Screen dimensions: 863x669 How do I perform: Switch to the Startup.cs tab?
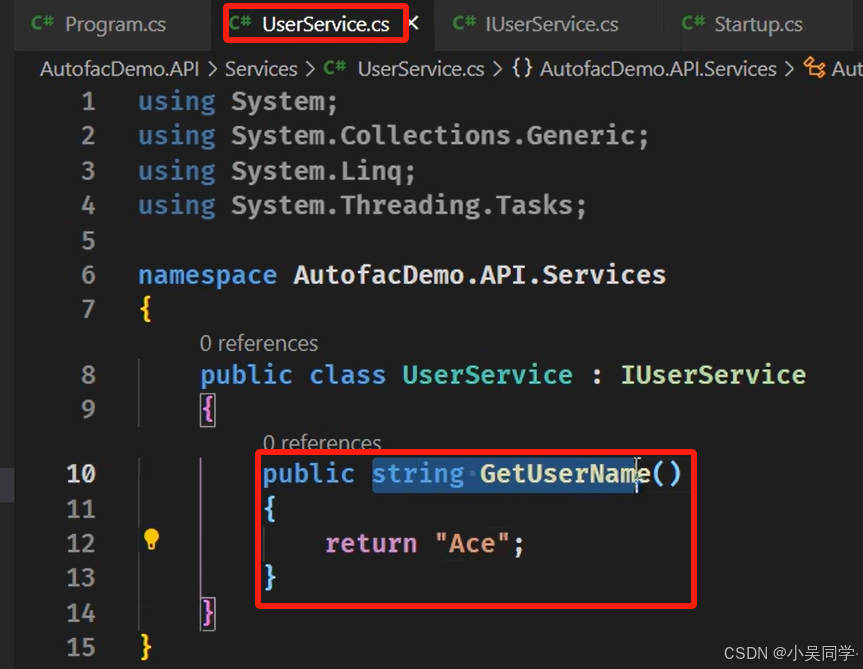(757, 25)
